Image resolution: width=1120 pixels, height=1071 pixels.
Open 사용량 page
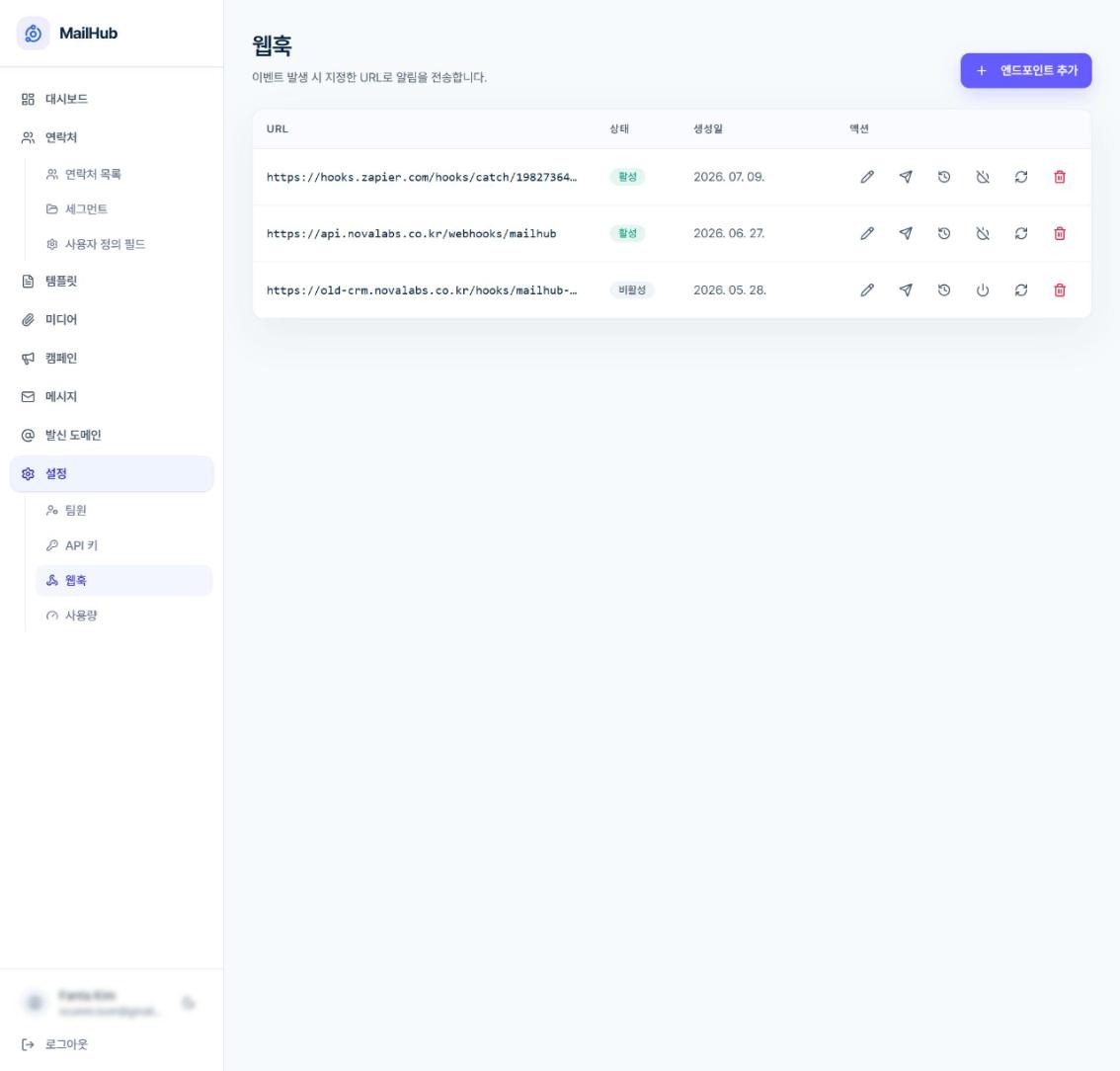point(124,616)
